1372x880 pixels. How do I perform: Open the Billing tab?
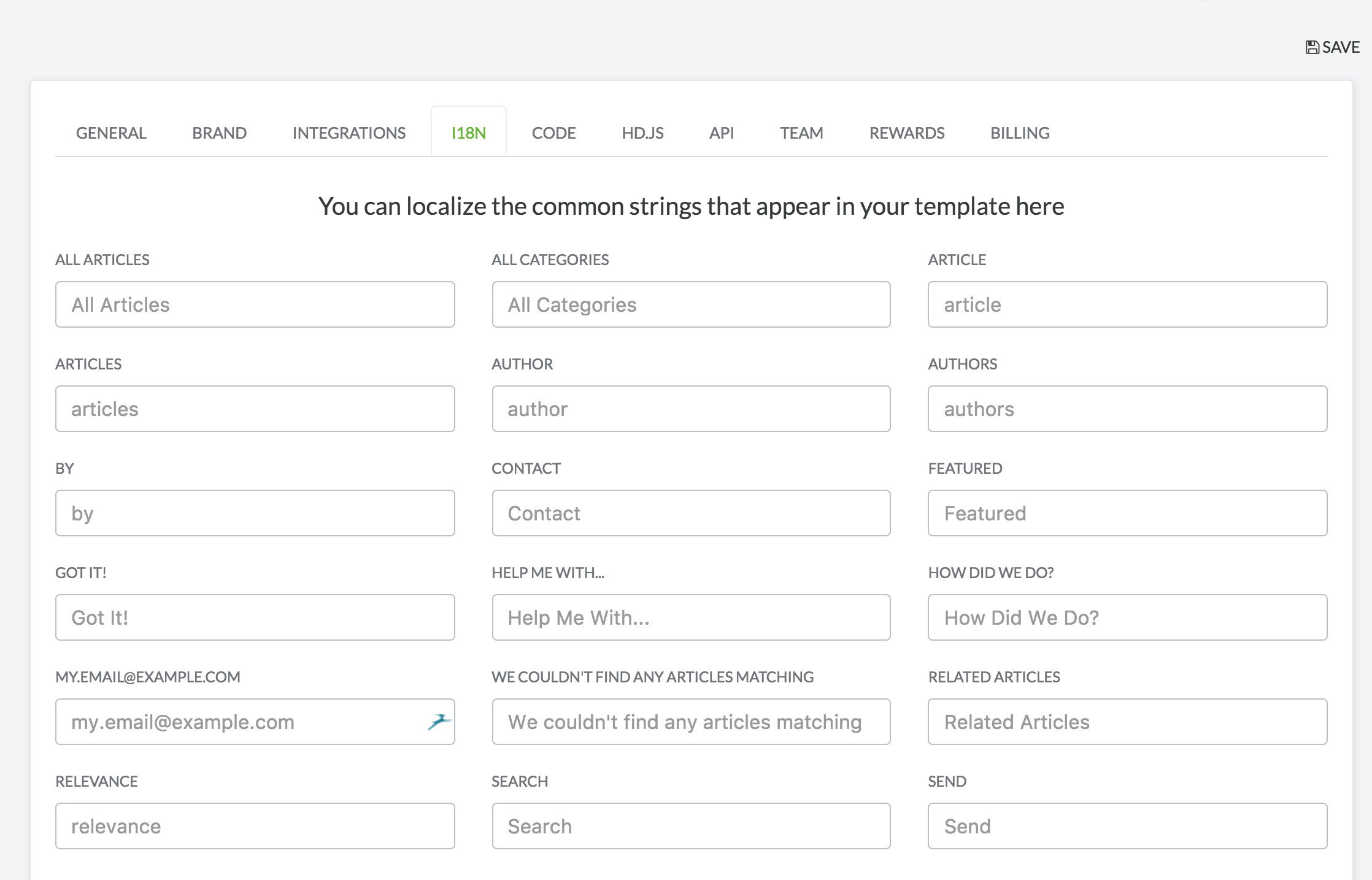pyautogui.click(x=1020, y=133)
